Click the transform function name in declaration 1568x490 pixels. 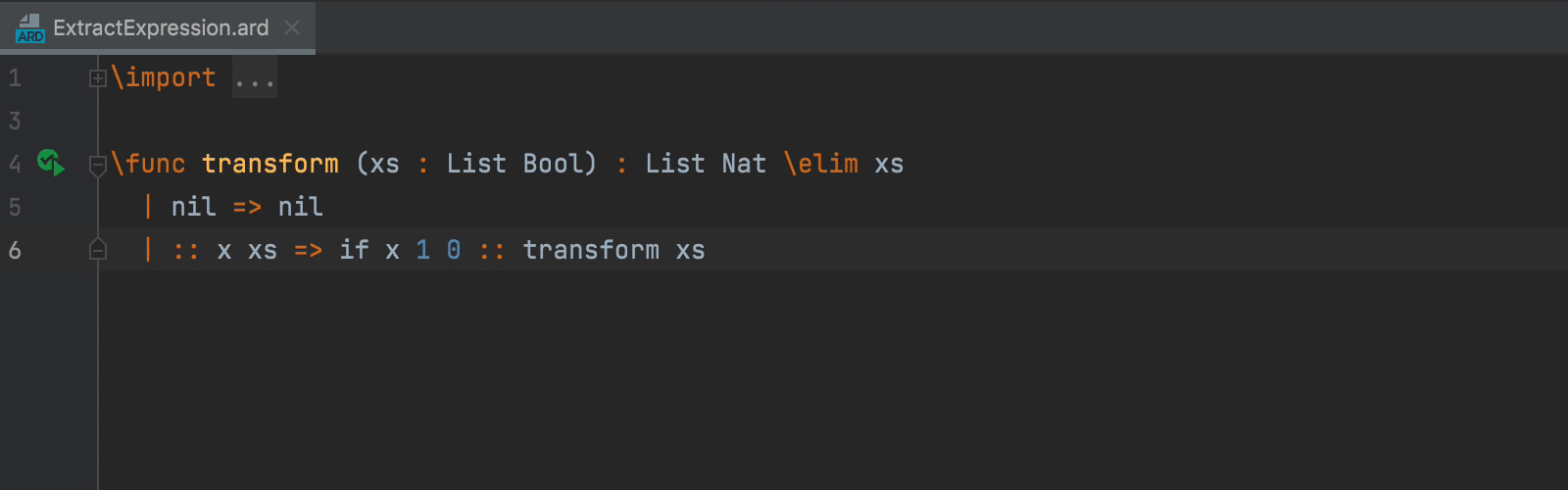pyautogui.click(x=270, y=164)
